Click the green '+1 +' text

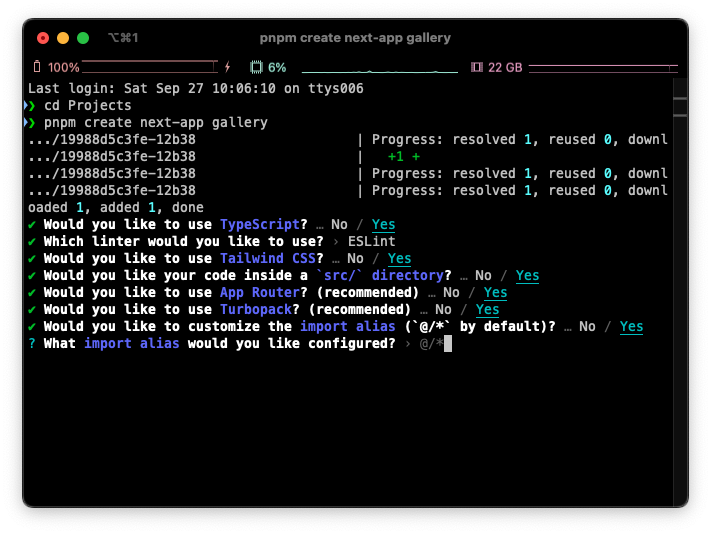click(x=404, y=156)
